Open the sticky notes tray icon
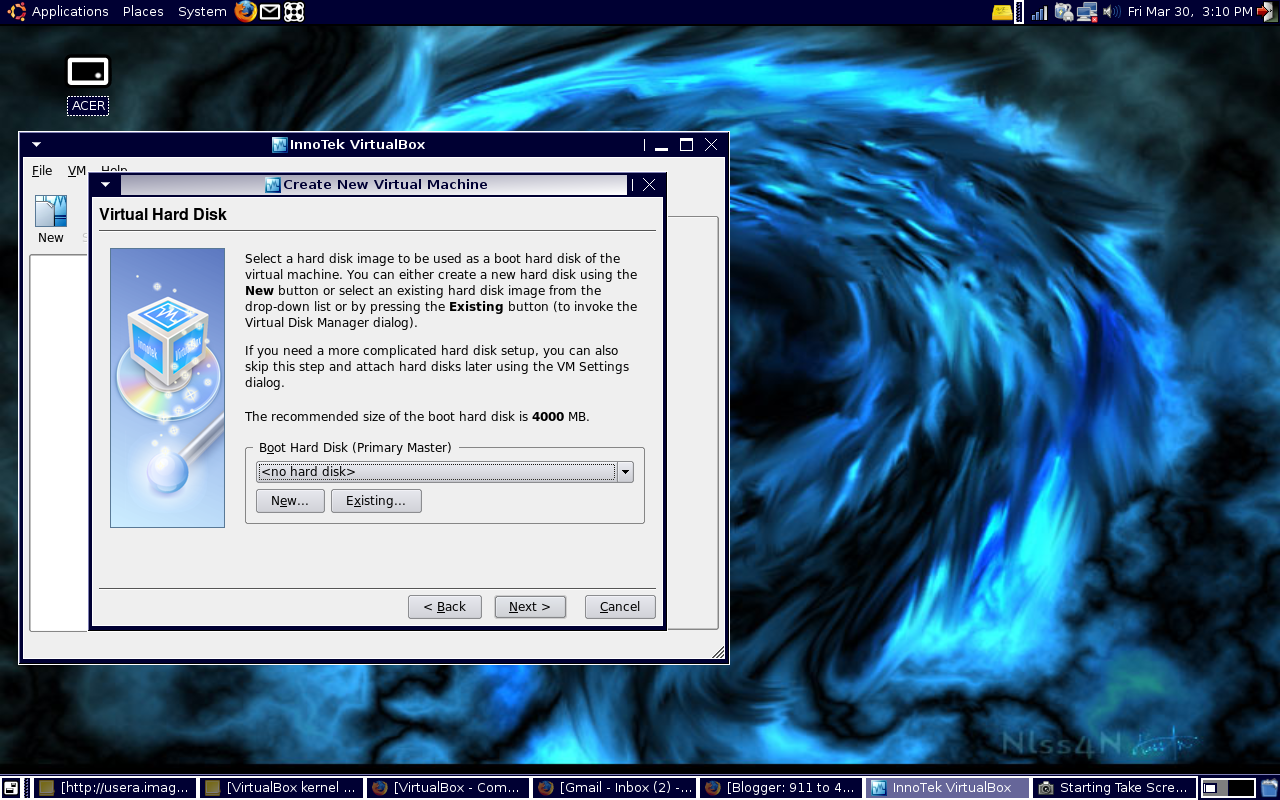 [x=1001, y=12]
